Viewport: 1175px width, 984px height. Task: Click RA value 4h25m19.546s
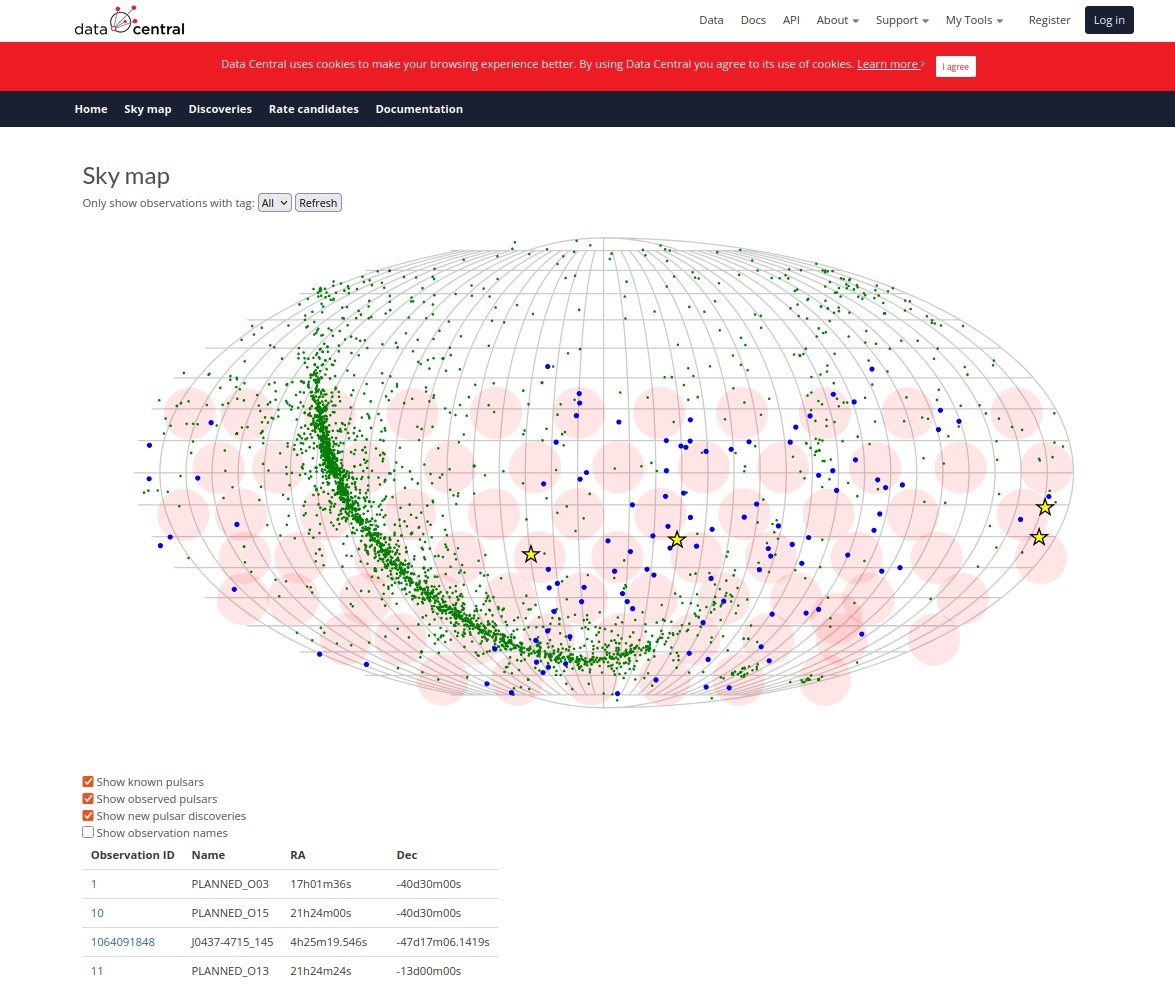328,942
